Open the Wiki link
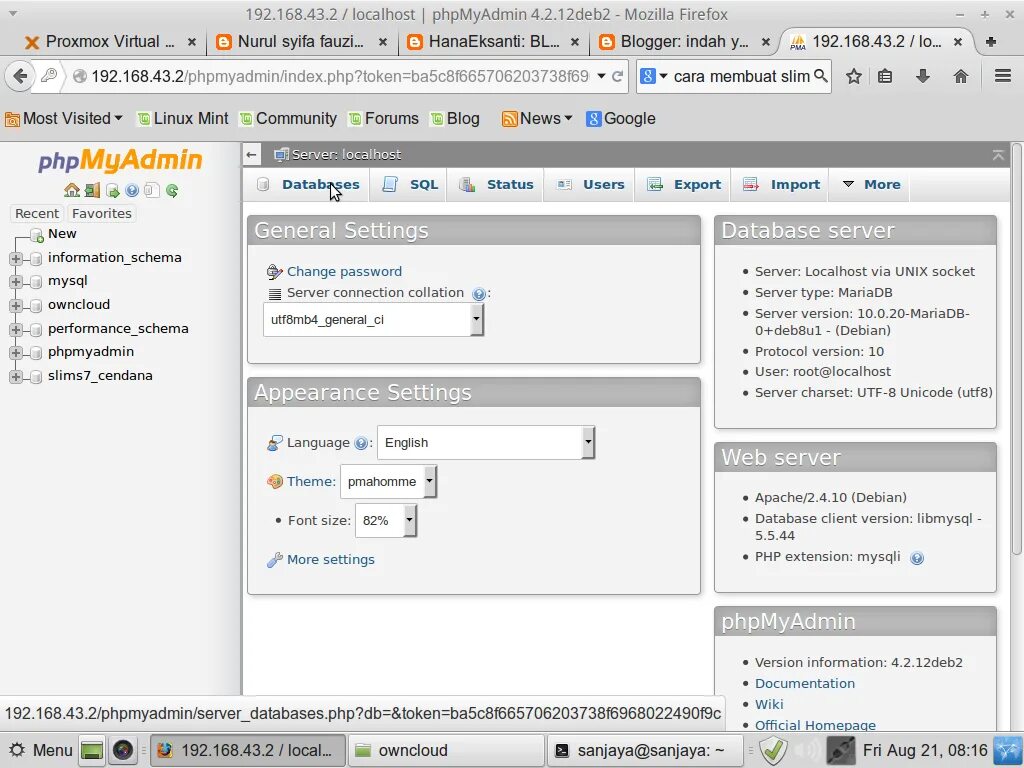The height and width of the screenshot is (768, 1024). pos(769,705)
